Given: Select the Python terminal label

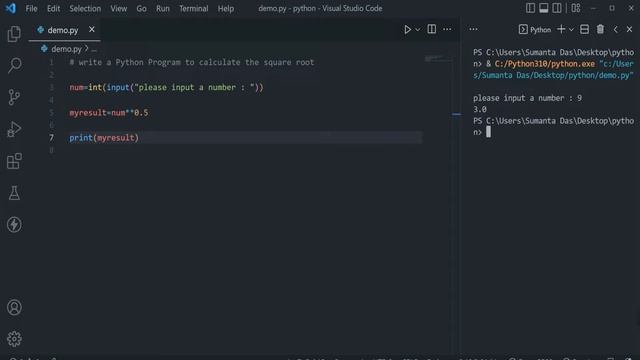Looking at the screenshot, I should (535, 29).
